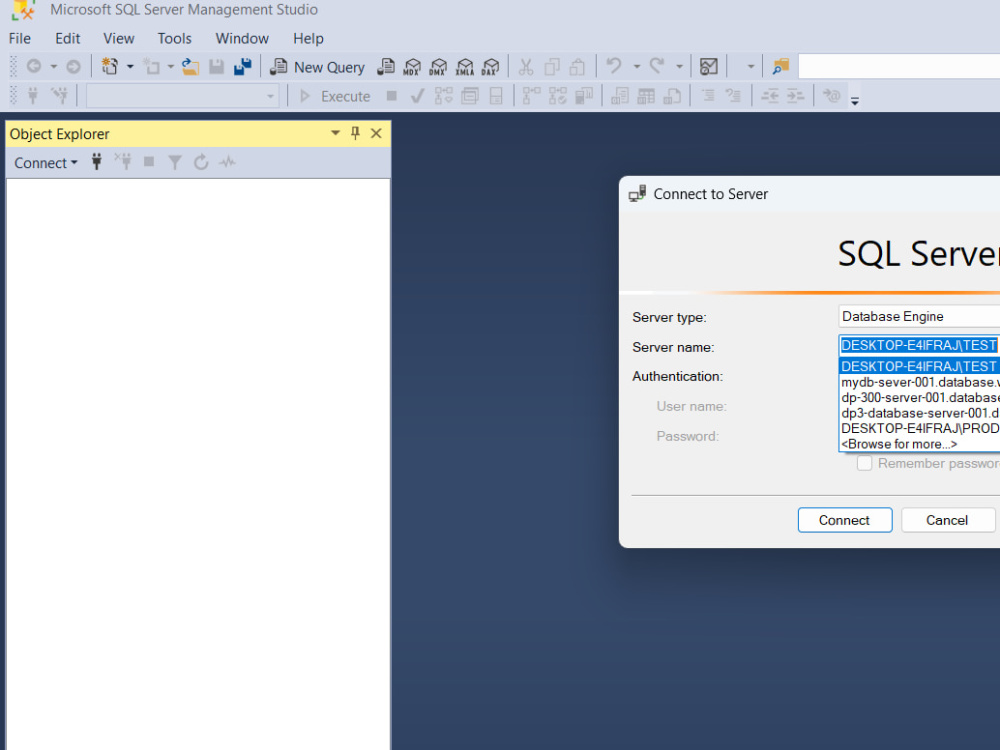Open the Server type dropdown
The height and width of the screenshot is (750, 1000).
click(919, 316)
